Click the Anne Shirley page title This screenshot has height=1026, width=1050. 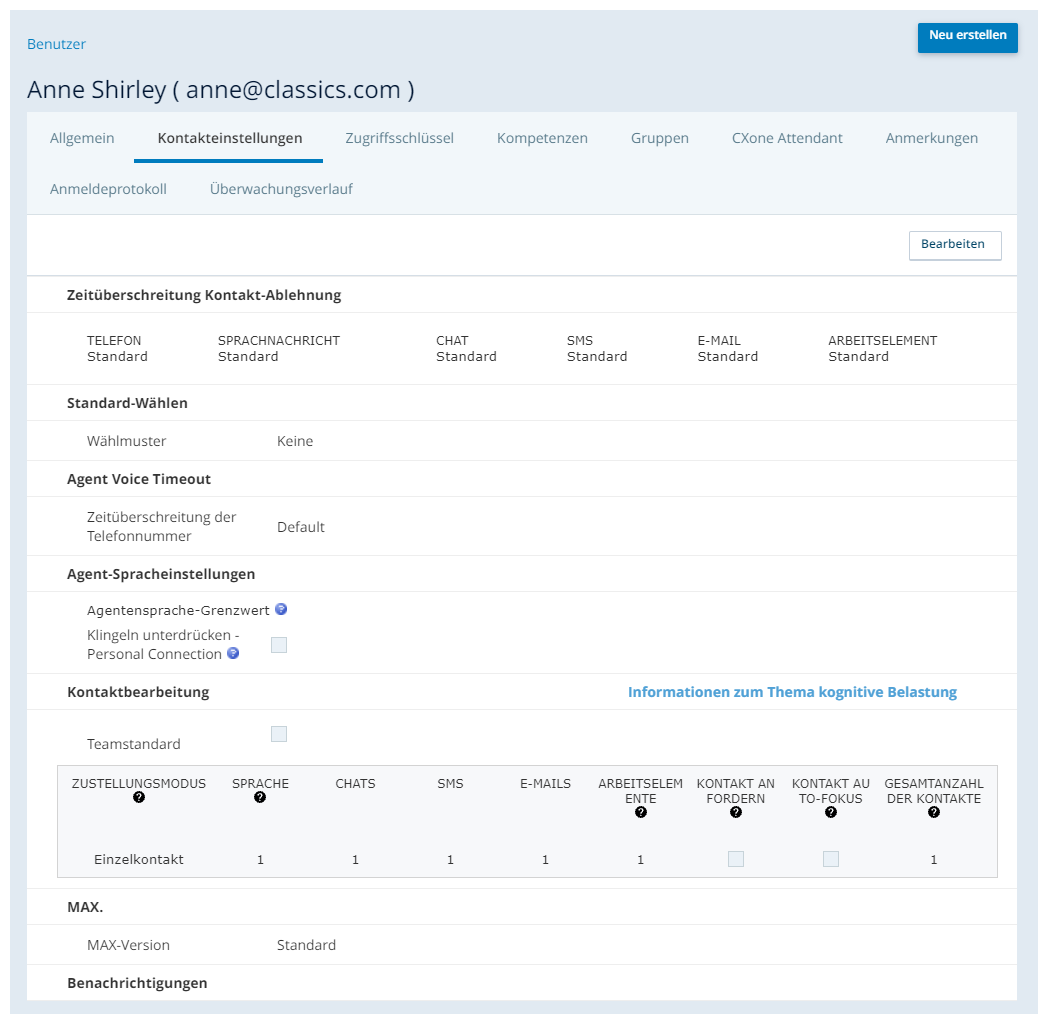pos(220,90)
